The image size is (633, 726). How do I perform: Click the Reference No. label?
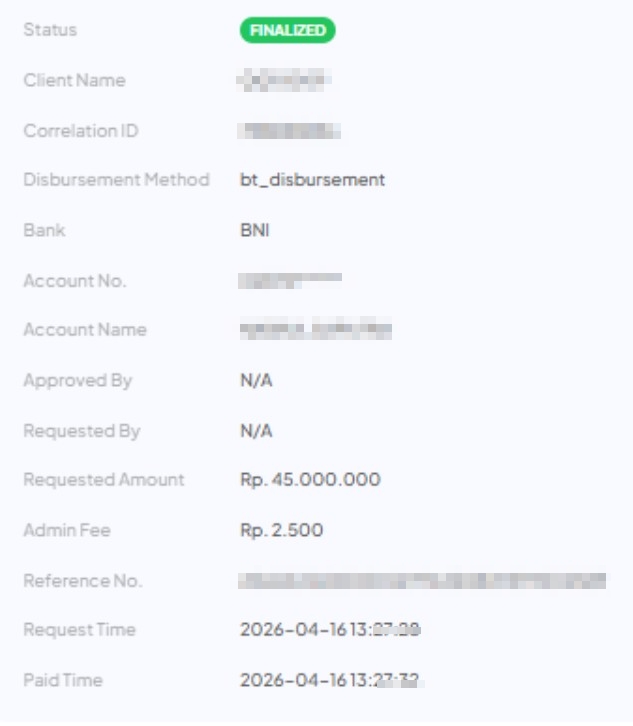(82, 580)
